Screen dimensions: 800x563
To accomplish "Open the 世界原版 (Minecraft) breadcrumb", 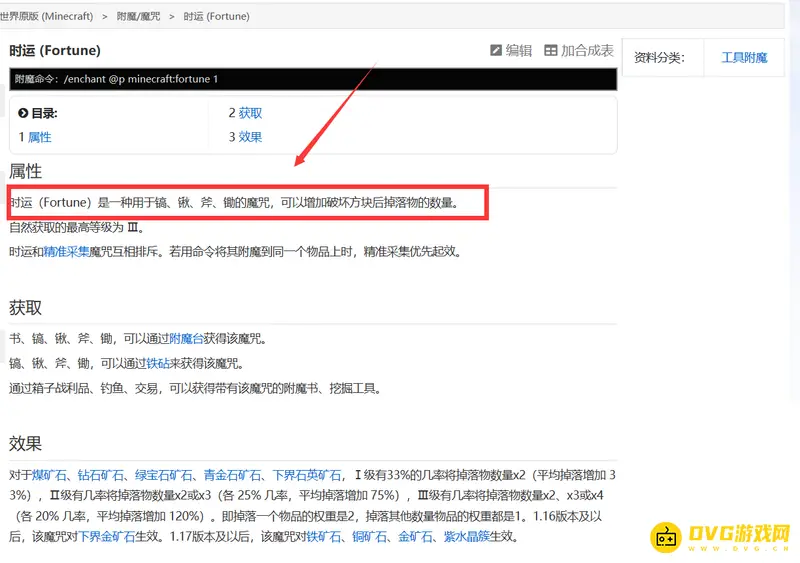I will 50,17.
